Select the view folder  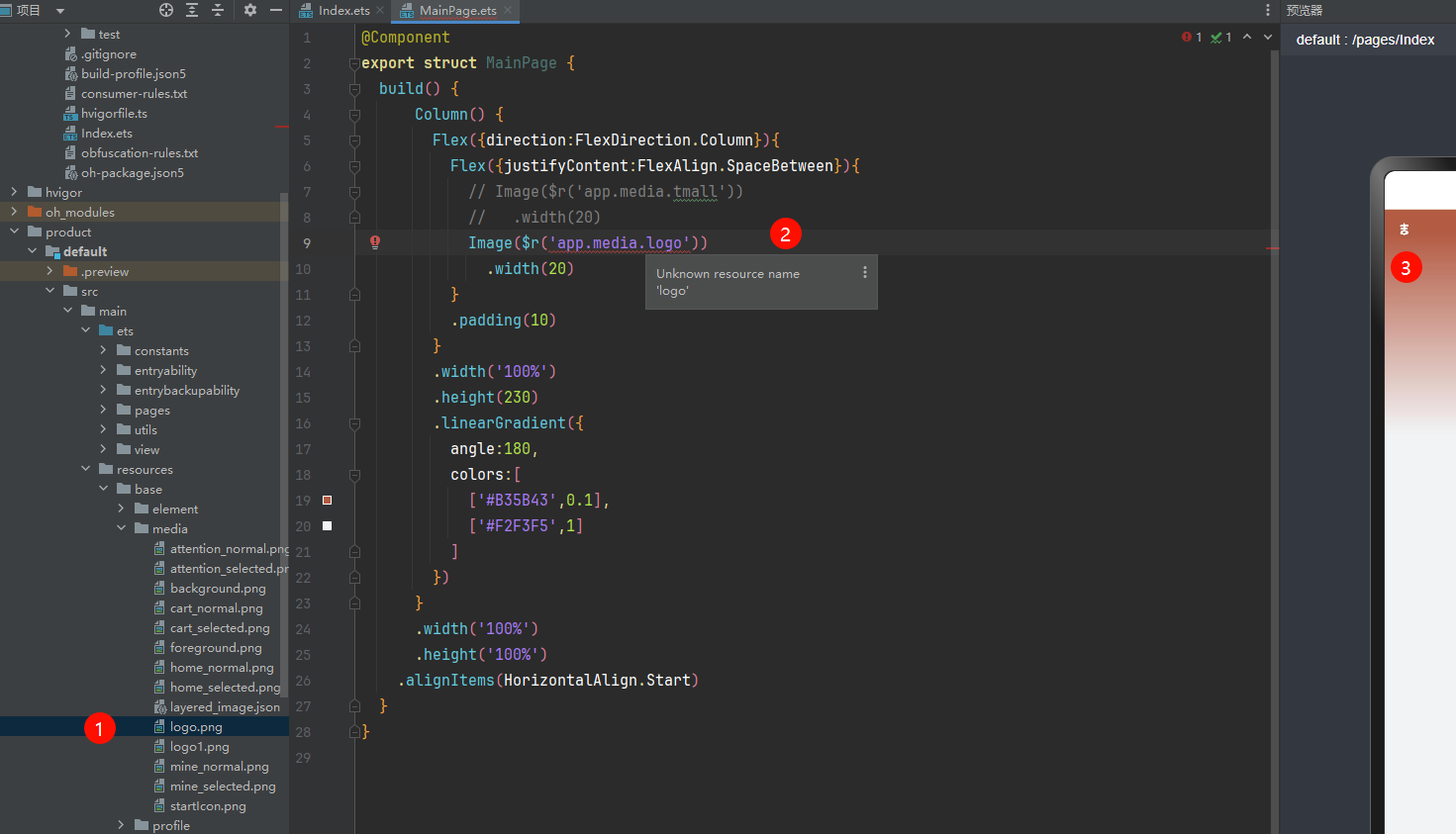pyautogui.click(x=146, y=449)
